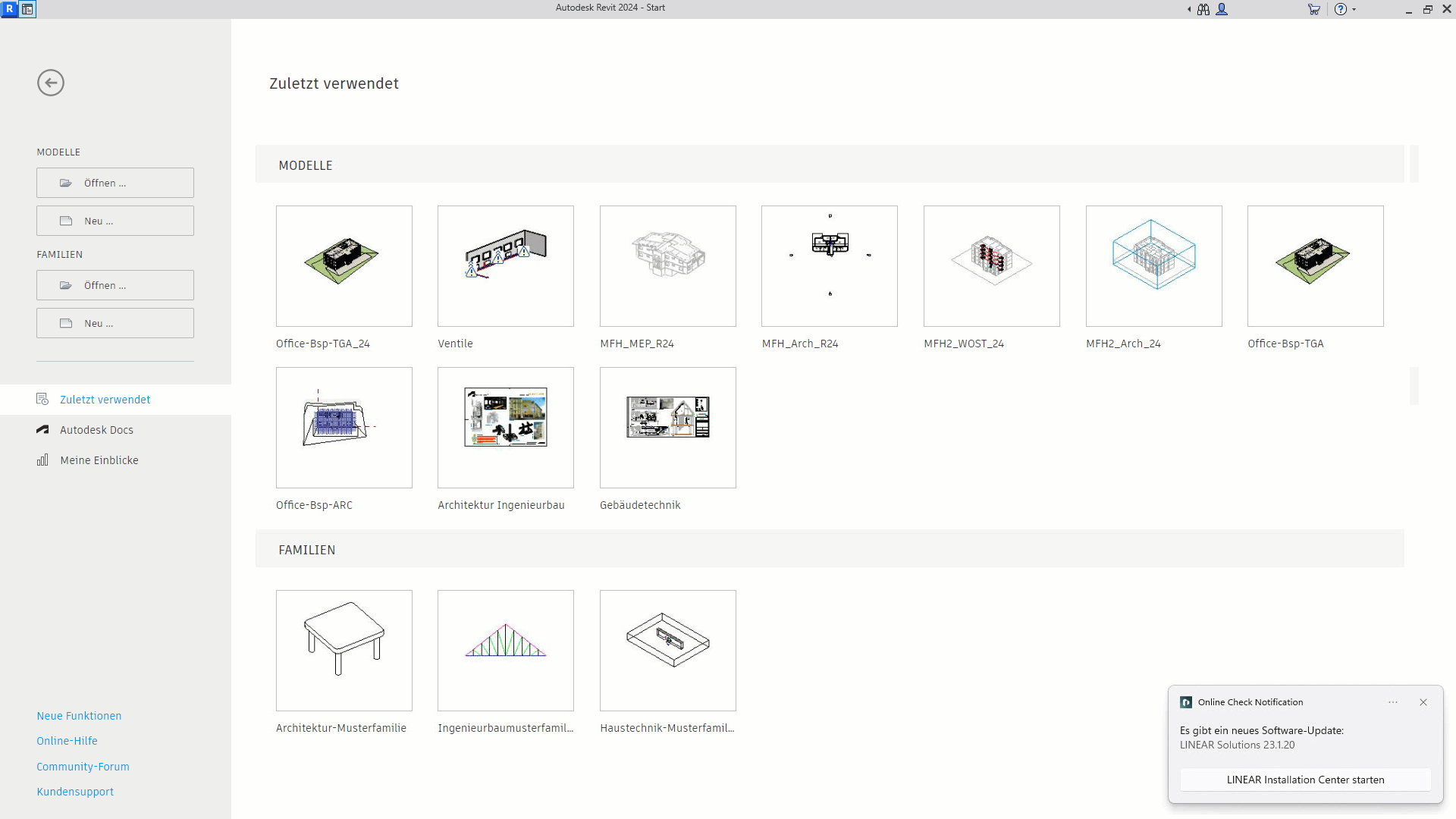The width and height of the screenshot is (1456, 819).
Task: Open MFH2_Arch_24 model thumbnail
Action: pyautogui.click(x=1154, y=266)
